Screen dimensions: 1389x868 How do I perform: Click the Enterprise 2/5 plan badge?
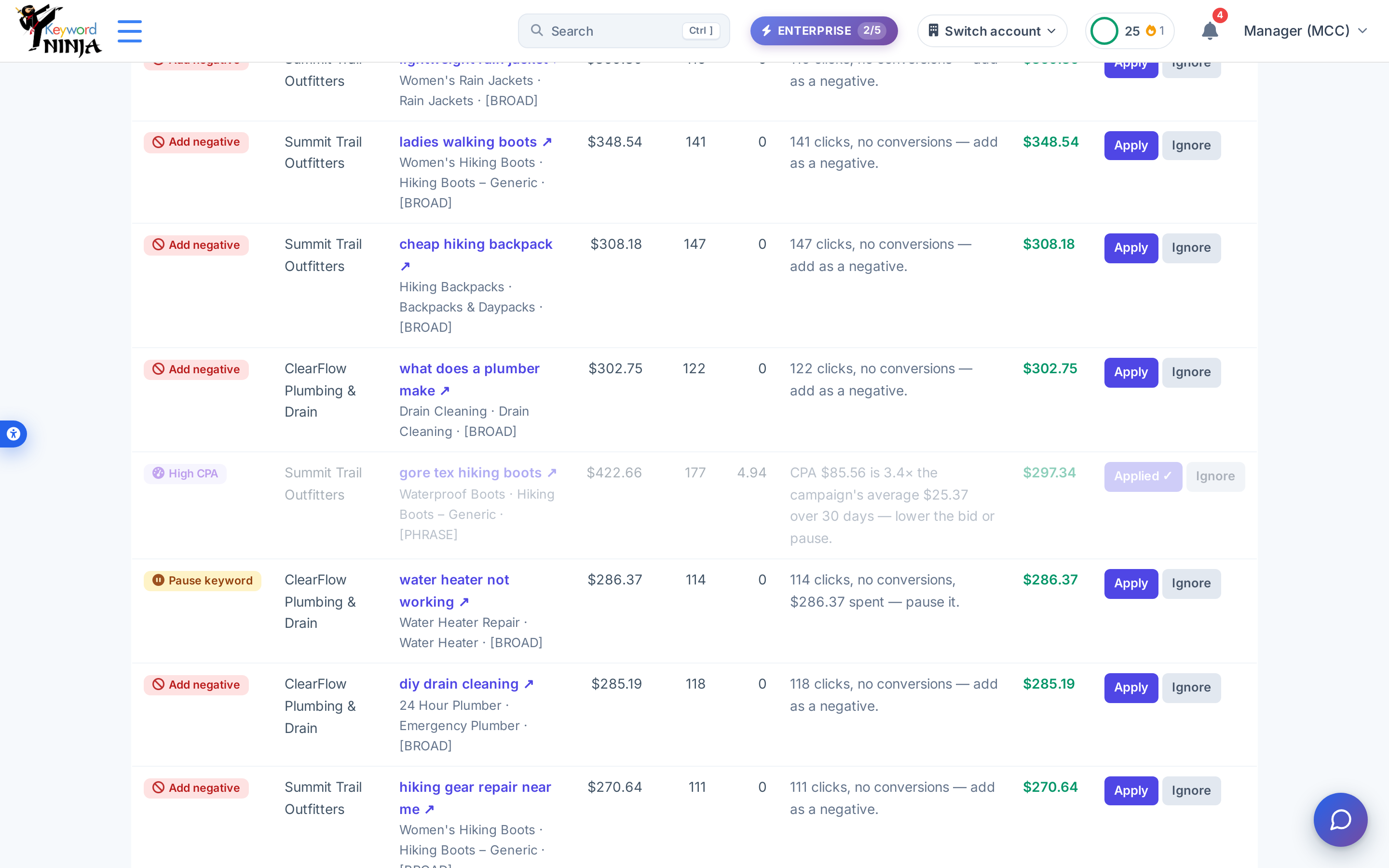click(824, 31)
